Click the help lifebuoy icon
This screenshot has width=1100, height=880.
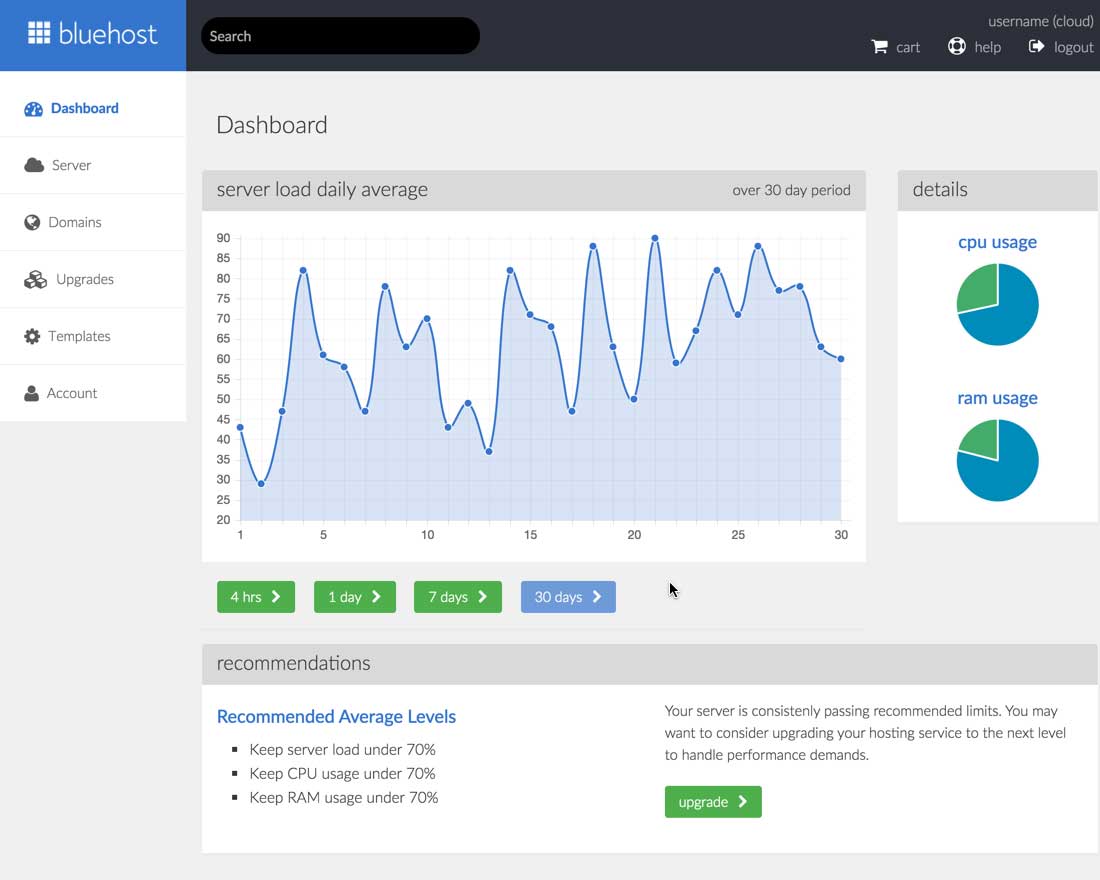(x=956, y=46)
